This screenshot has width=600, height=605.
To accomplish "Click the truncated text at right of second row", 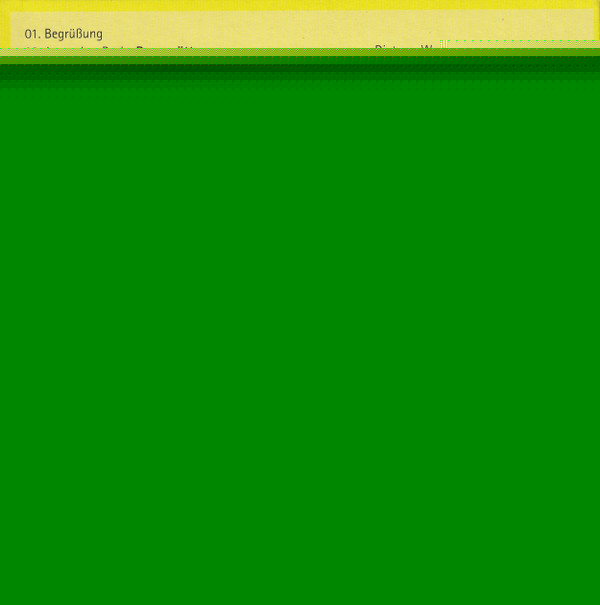I will (405, 48).
